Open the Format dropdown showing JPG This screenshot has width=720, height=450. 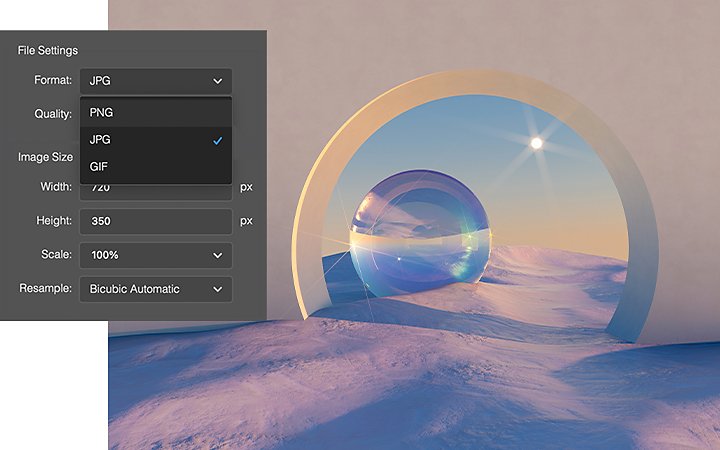156,81
